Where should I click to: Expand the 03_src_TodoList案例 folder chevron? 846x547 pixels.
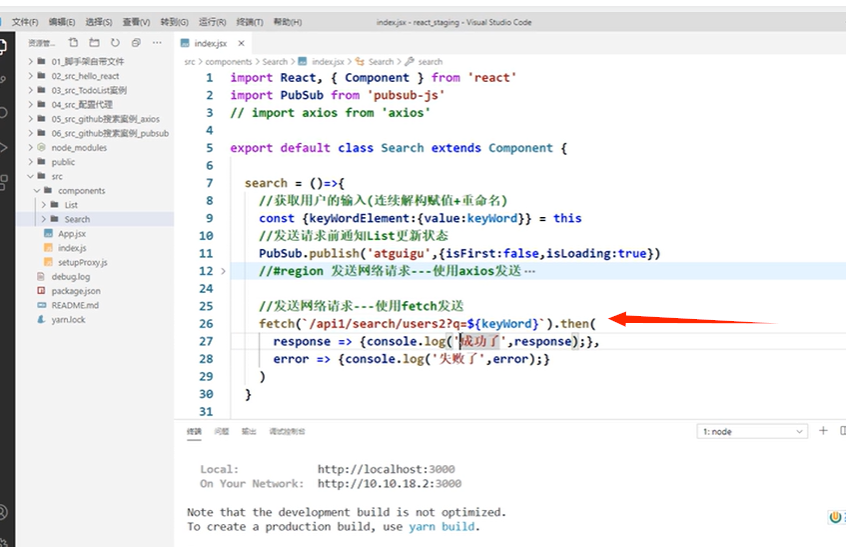tap(31, 90)
